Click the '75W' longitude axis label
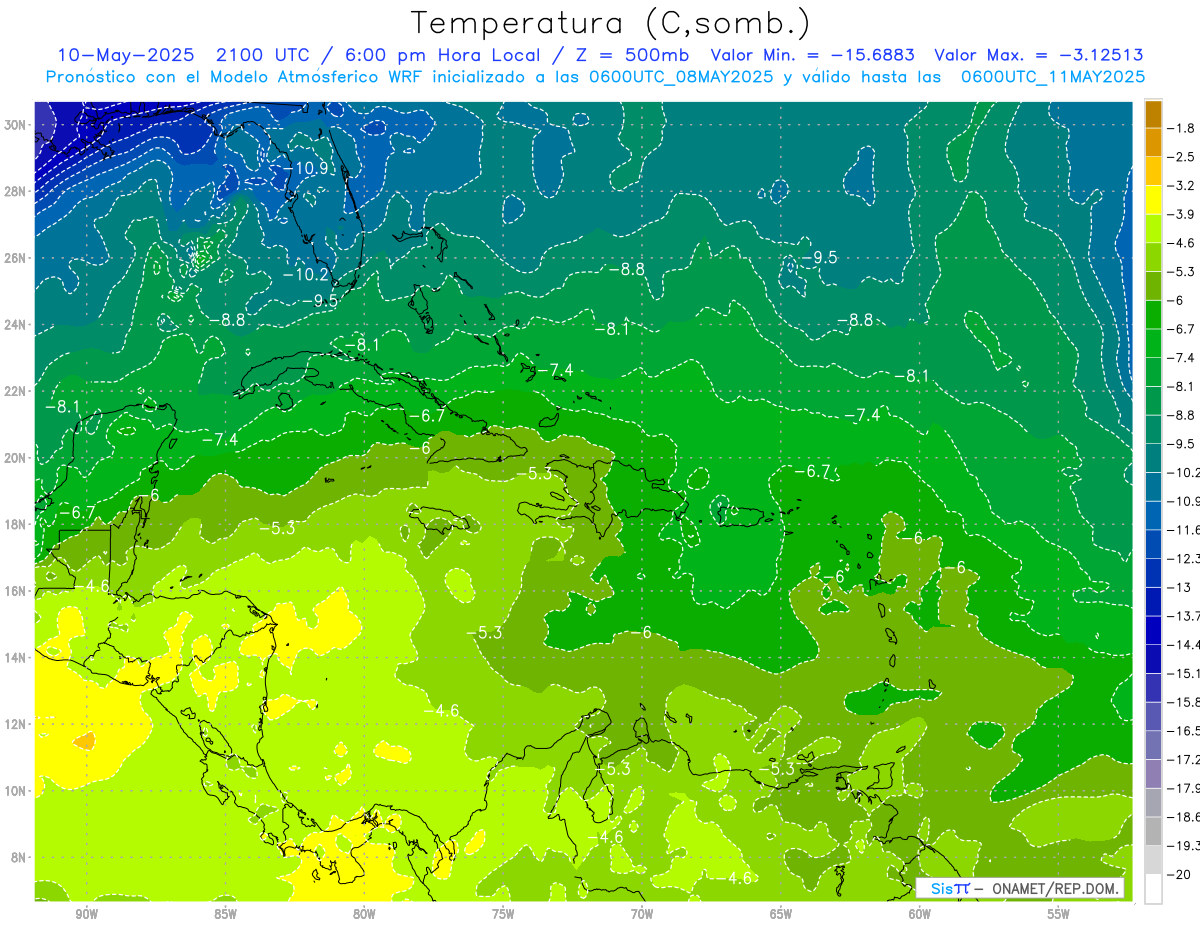 (x=503, y=914)
